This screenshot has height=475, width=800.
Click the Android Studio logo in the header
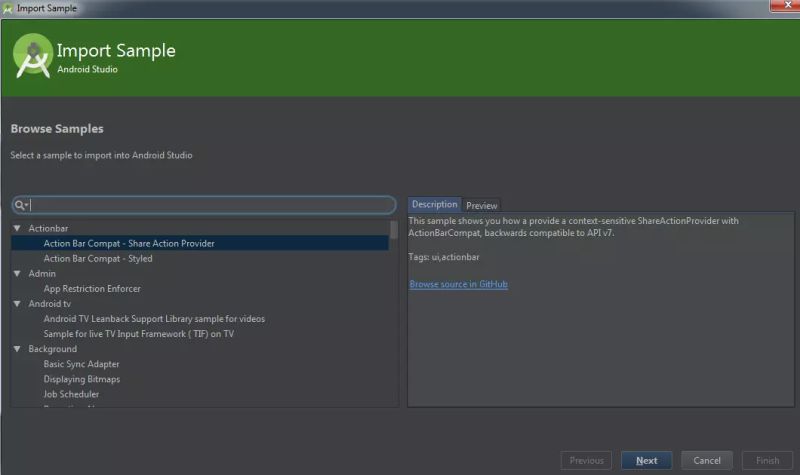point(33,56)
